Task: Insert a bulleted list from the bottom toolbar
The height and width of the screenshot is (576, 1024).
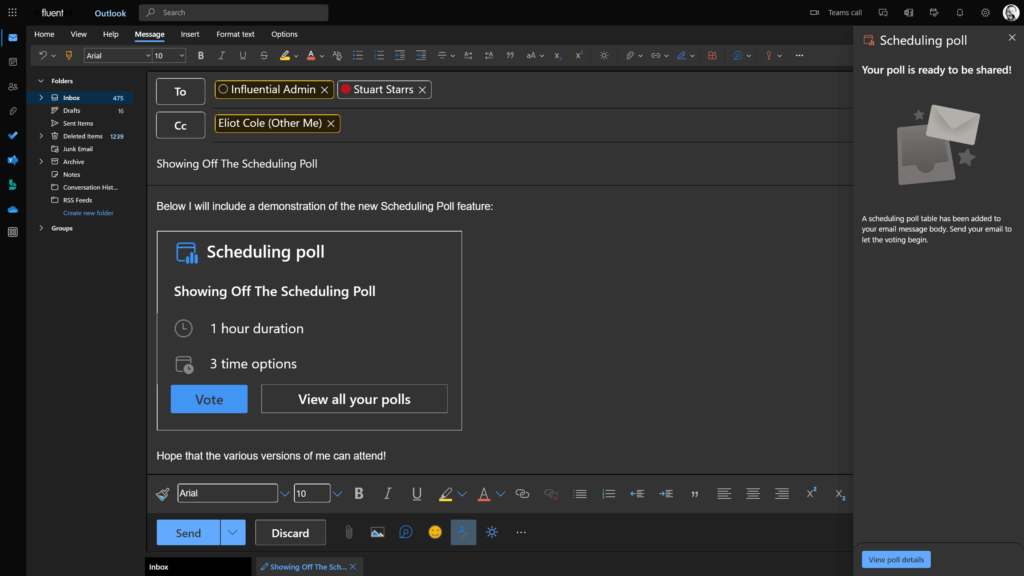Action: (x=579, y=493)
